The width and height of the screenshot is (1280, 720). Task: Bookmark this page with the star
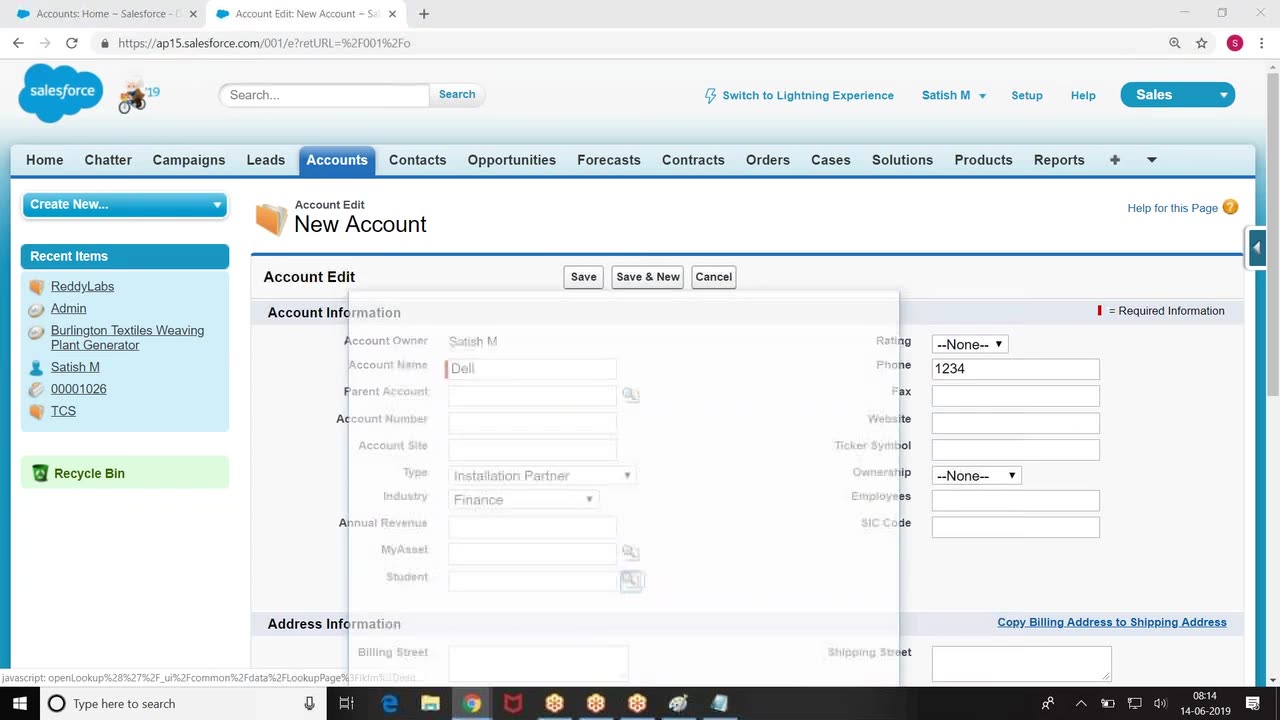pyautogui.click(x=1202, y=43)
